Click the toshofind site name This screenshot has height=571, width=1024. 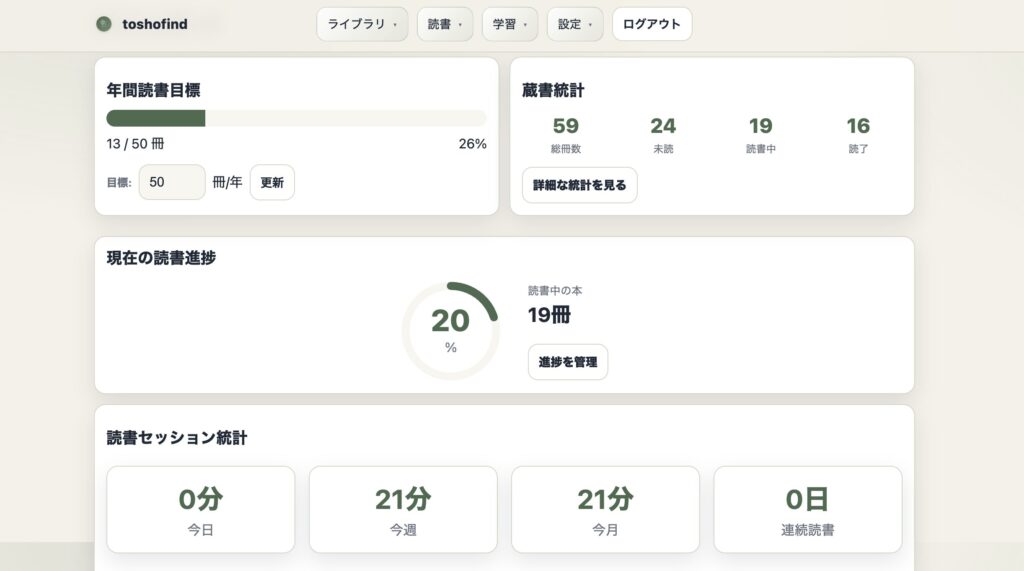pyautogui.click(x=154, y=24)
